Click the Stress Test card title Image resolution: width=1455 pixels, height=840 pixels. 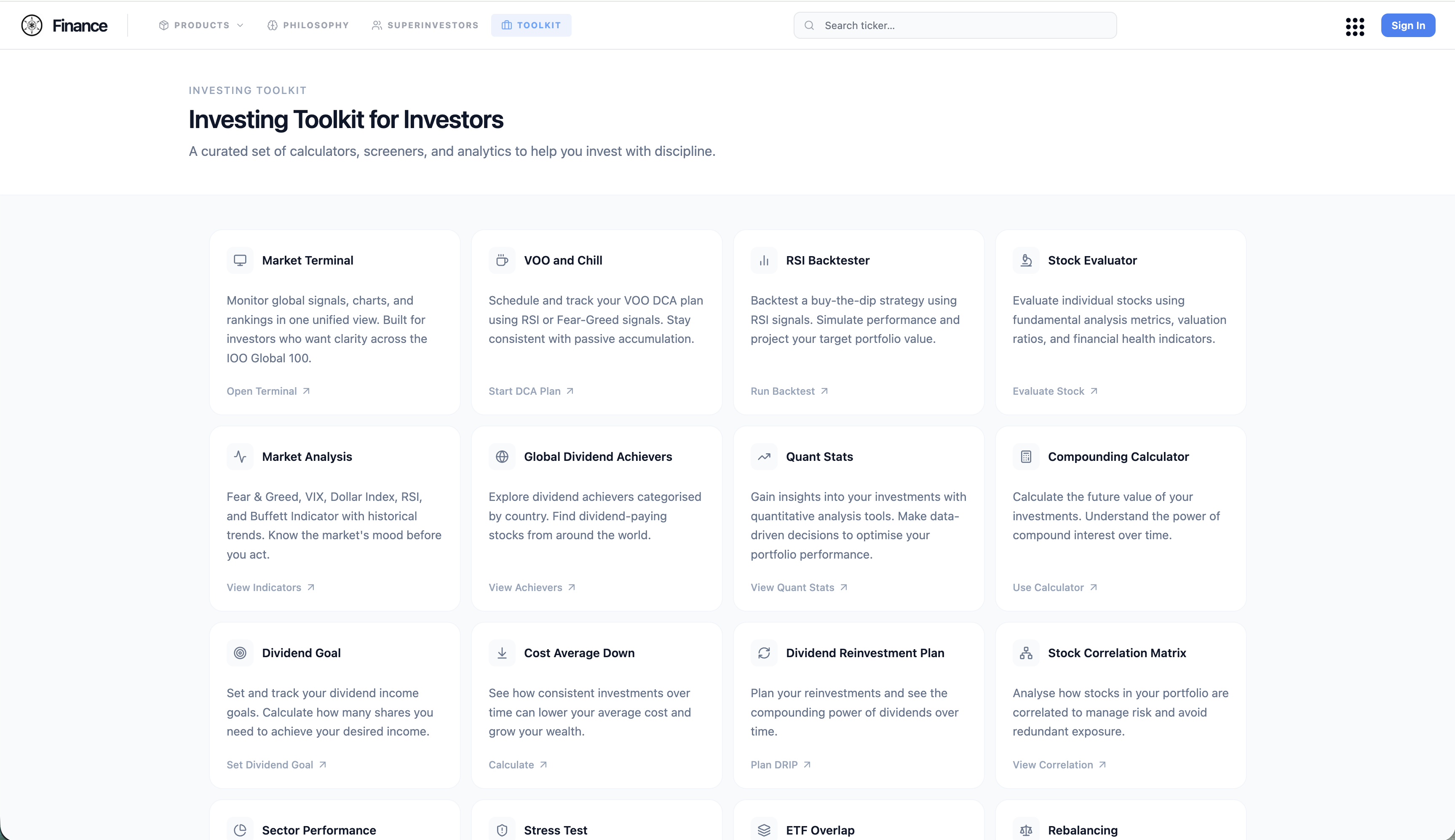(556, 830)
